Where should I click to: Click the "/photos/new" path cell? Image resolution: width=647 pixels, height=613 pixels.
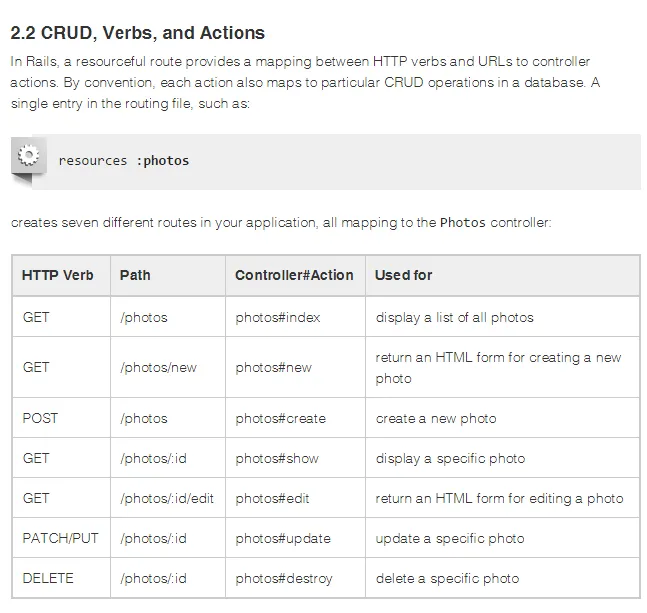pyautogui.click(x=158, y=367)
